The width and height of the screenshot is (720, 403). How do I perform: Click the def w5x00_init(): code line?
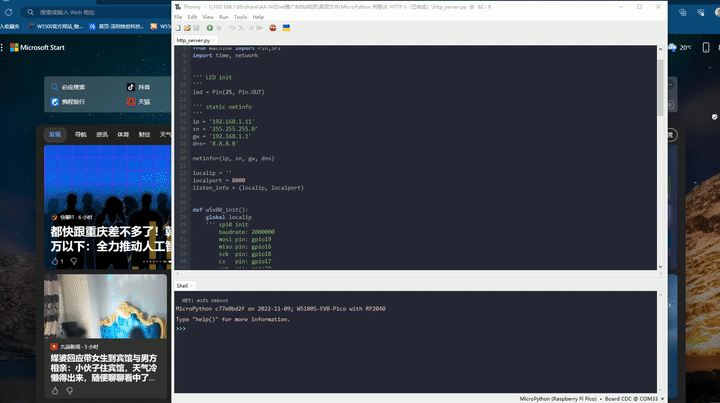[x=220, y=210]
